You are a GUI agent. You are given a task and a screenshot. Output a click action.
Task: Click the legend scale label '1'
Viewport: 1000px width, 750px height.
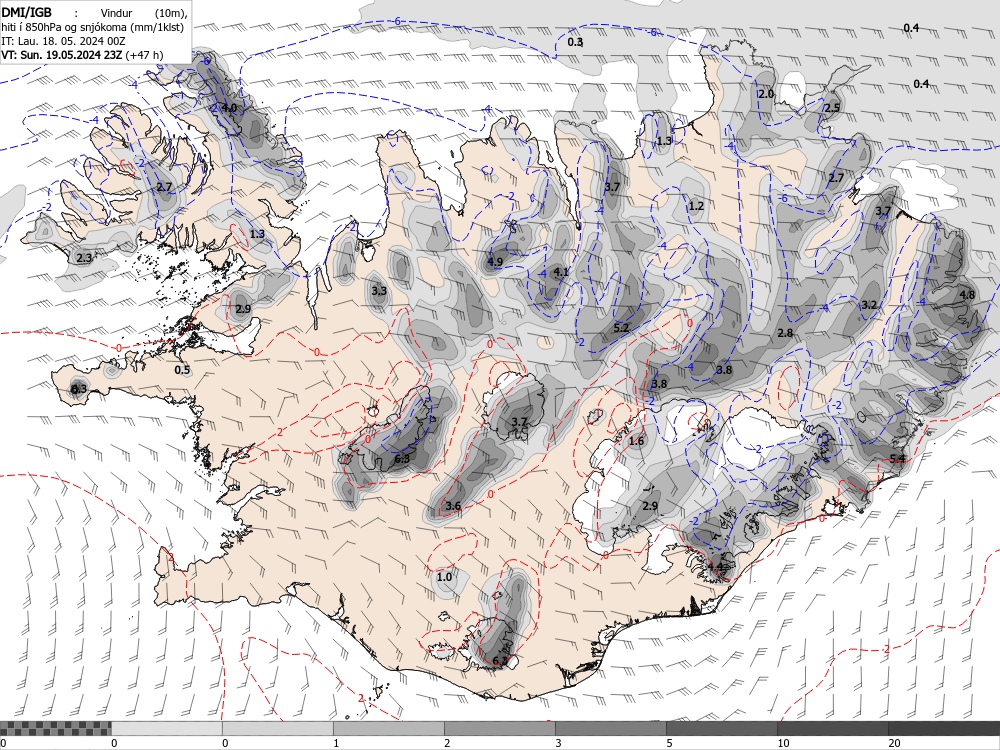click(x=336, y=743)
